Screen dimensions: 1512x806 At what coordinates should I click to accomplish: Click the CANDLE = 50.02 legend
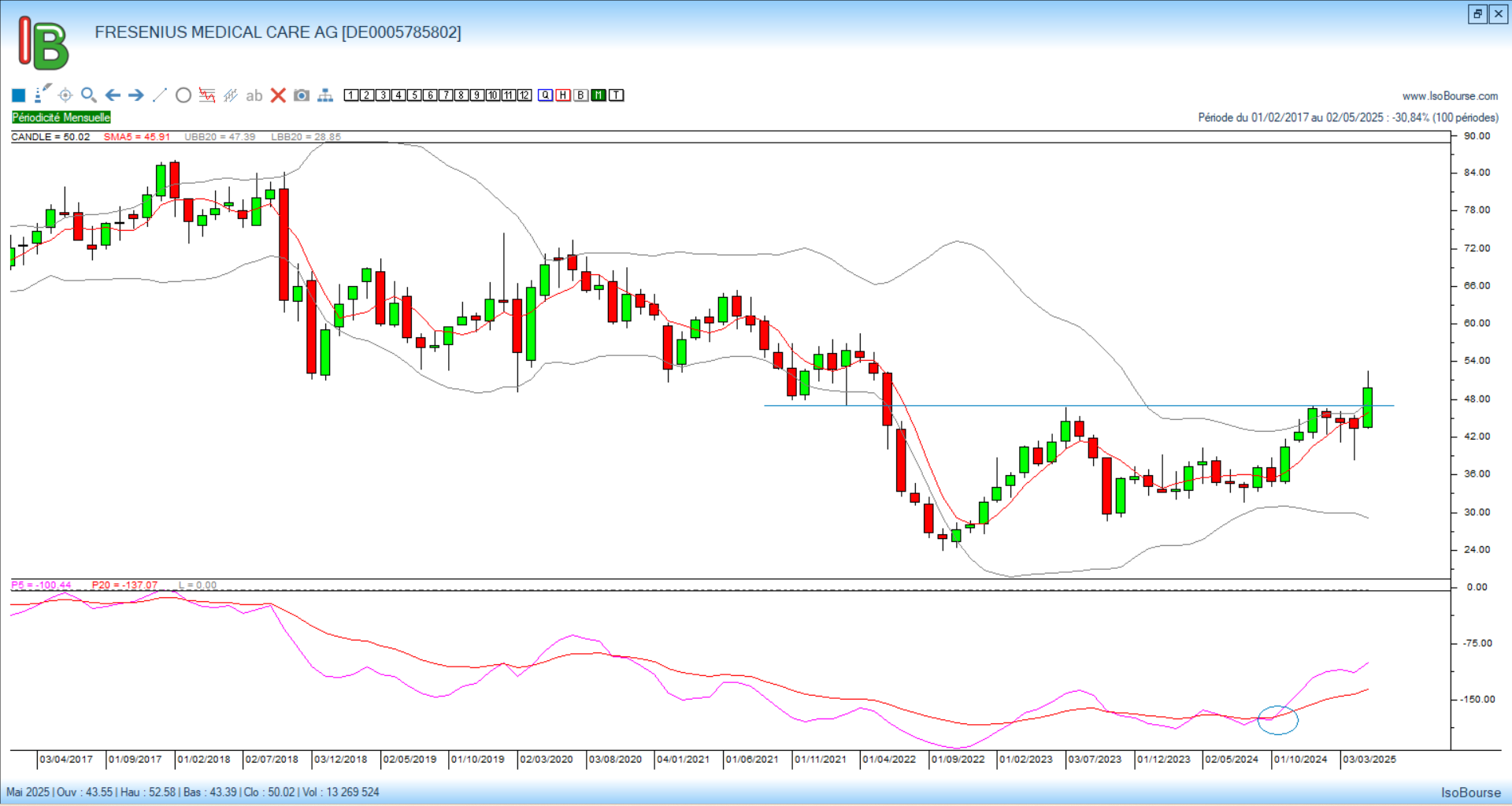coord(50,137)
